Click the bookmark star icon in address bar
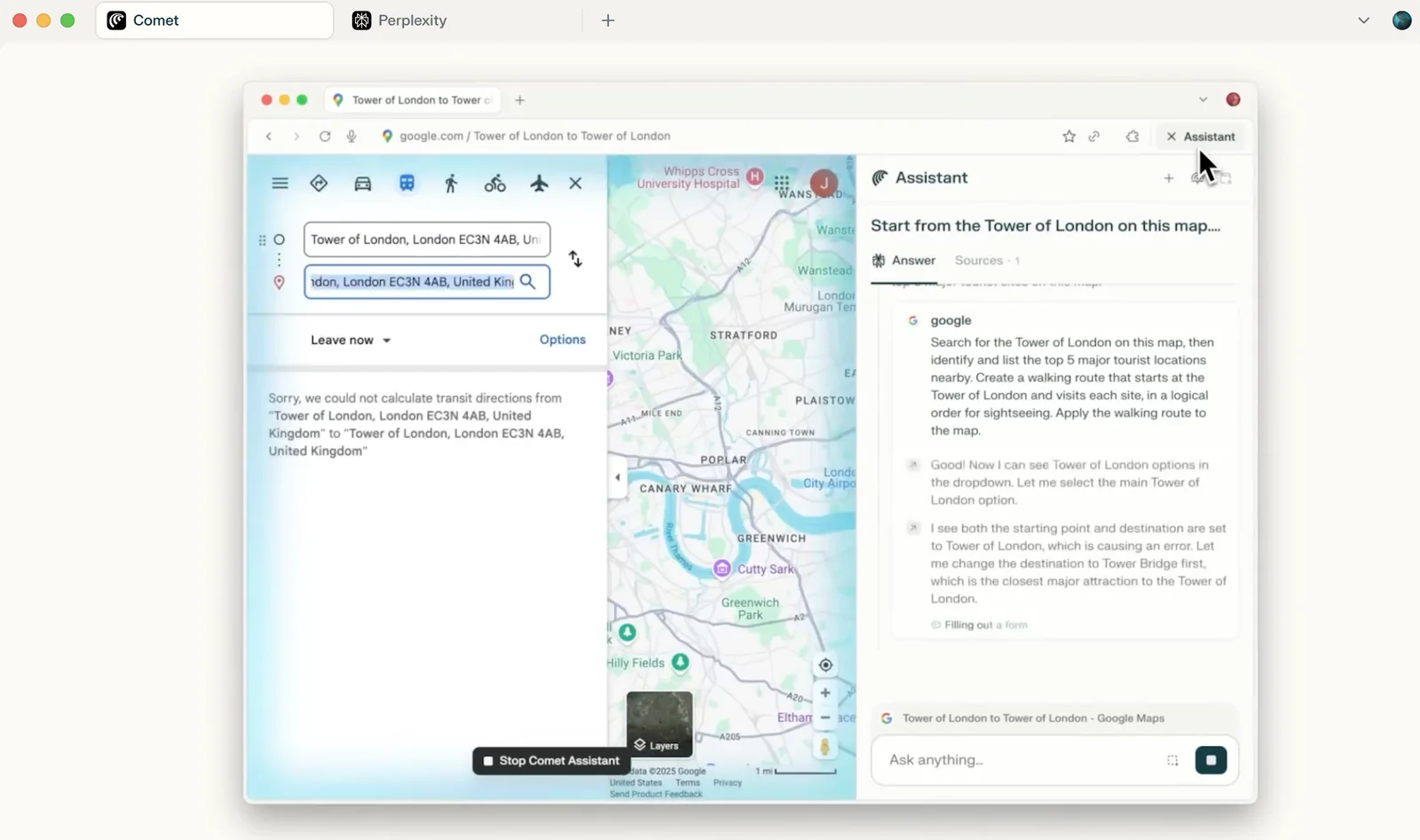 click(1069, 137)
